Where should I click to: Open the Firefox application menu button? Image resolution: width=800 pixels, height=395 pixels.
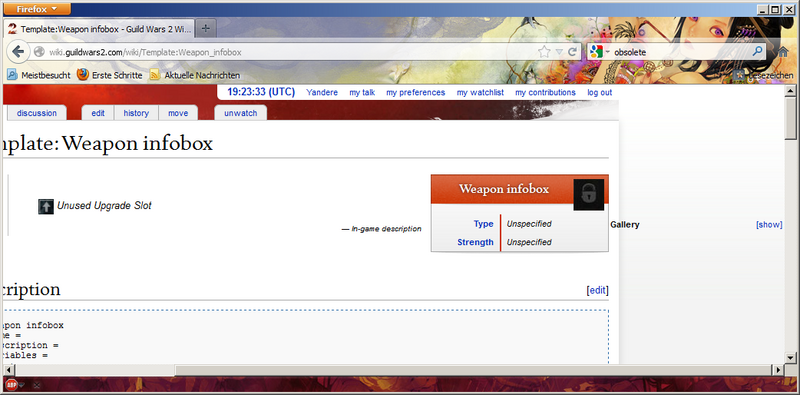(x=37, y=9)
